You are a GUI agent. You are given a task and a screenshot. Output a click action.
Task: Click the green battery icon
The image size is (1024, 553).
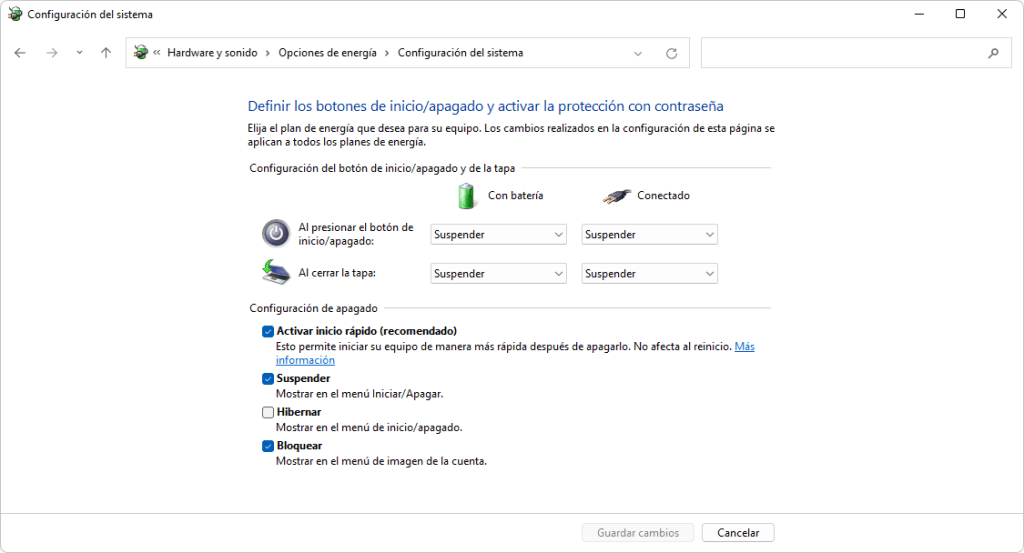[466, 196]
